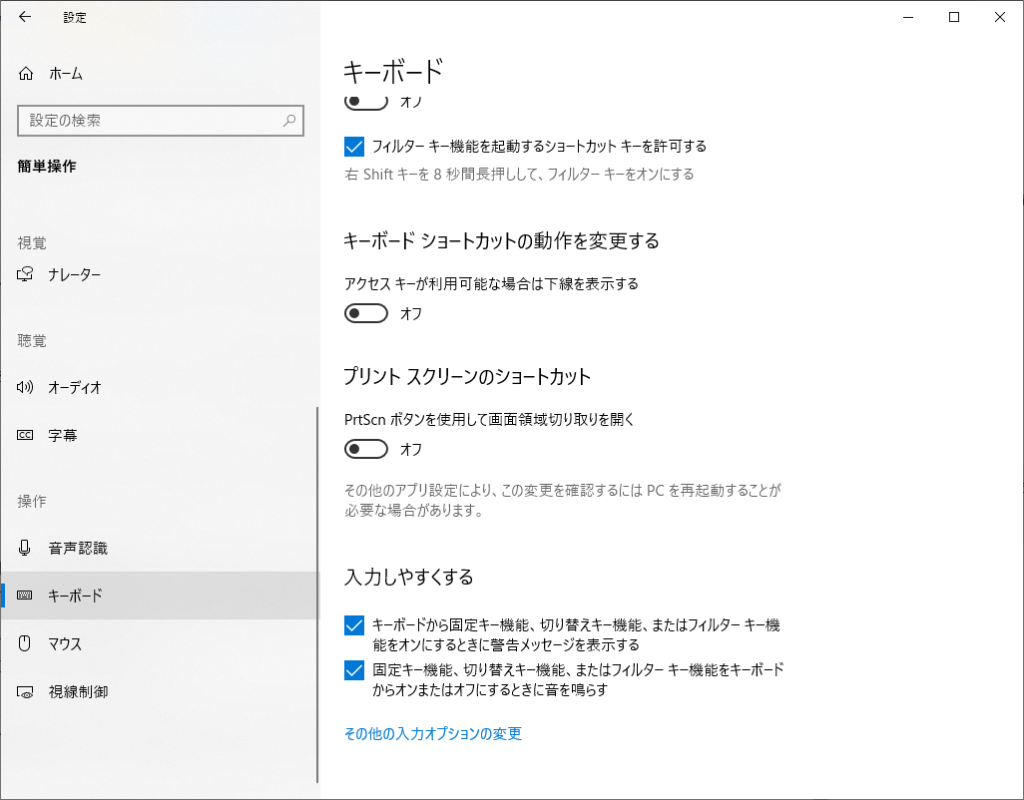Toggle the アクセス キー underline switch
1024x800 pixels.
point(366,313)
